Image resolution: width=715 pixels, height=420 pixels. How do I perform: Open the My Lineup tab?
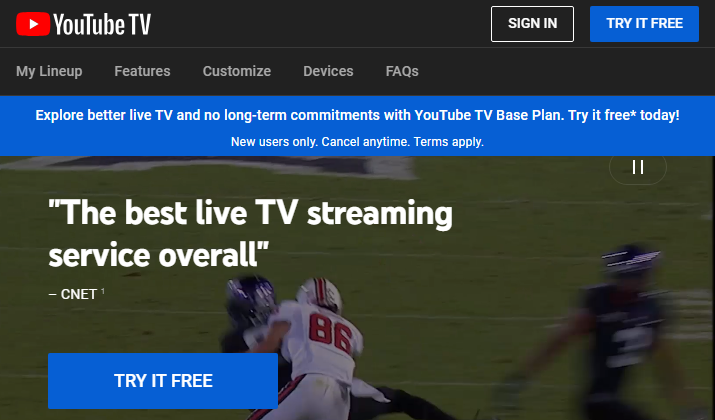pos(49,71)
